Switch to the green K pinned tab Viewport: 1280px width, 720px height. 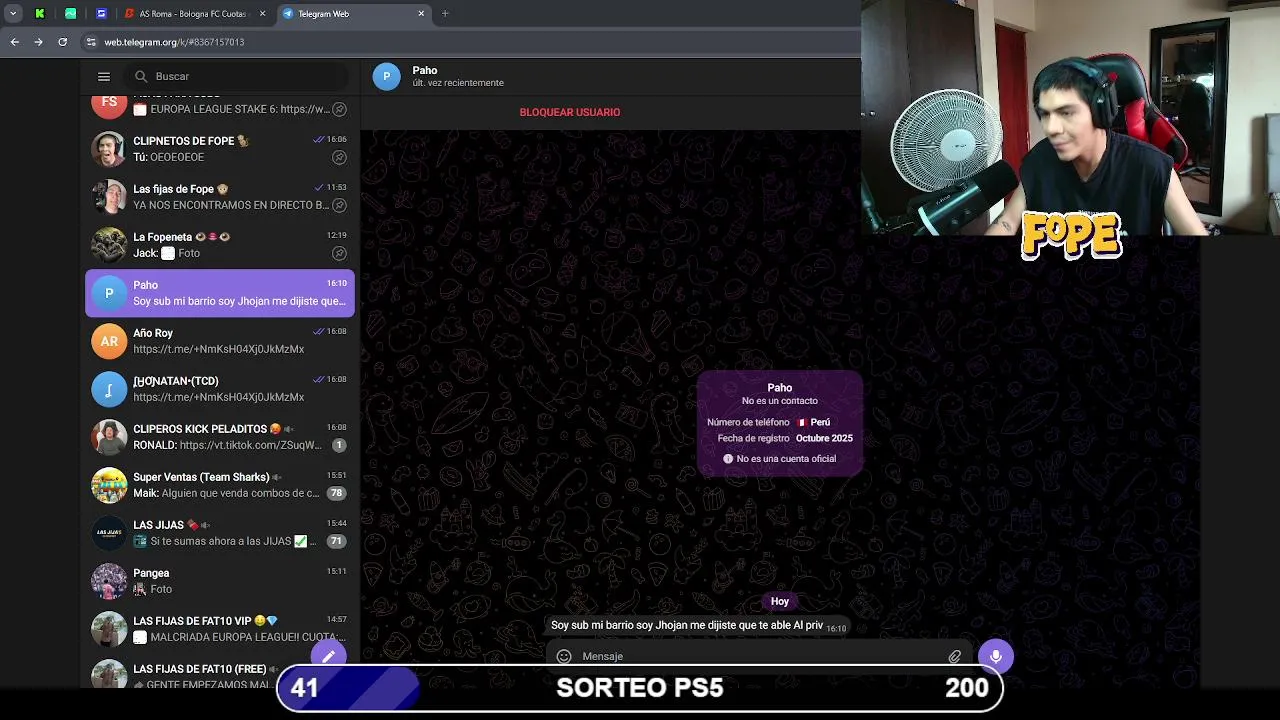(x=40, y=14)
